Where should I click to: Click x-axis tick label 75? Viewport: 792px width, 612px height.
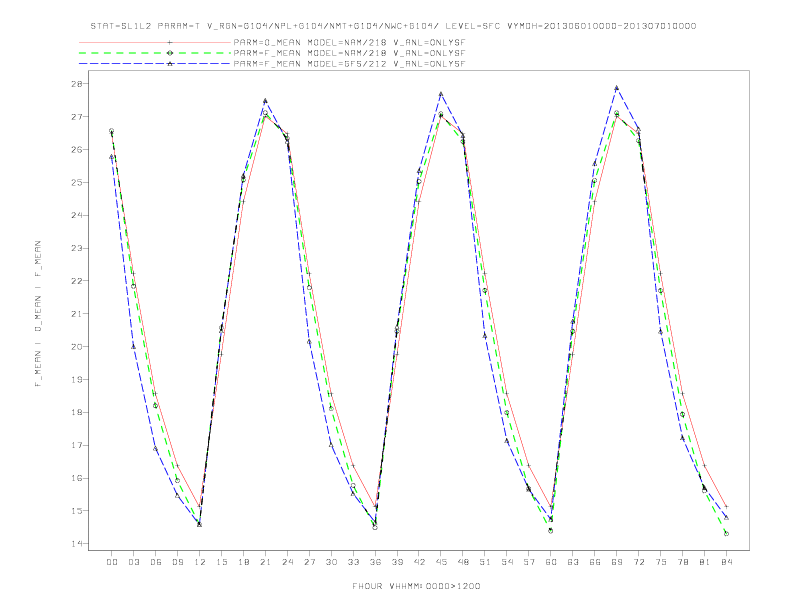pos(661,562)
